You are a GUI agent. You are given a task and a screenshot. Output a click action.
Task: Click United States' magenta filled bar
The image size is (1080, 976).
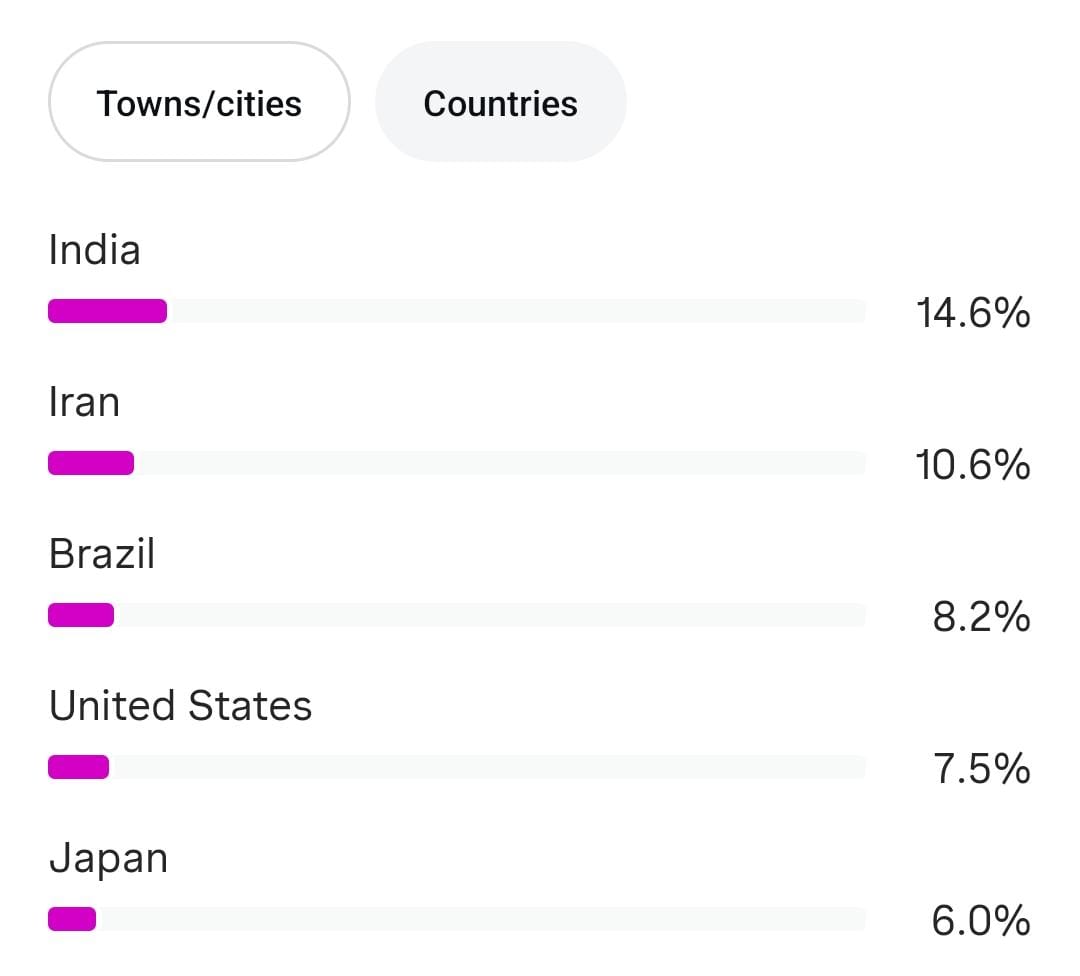pyautogui.click(x=78, y=767)
